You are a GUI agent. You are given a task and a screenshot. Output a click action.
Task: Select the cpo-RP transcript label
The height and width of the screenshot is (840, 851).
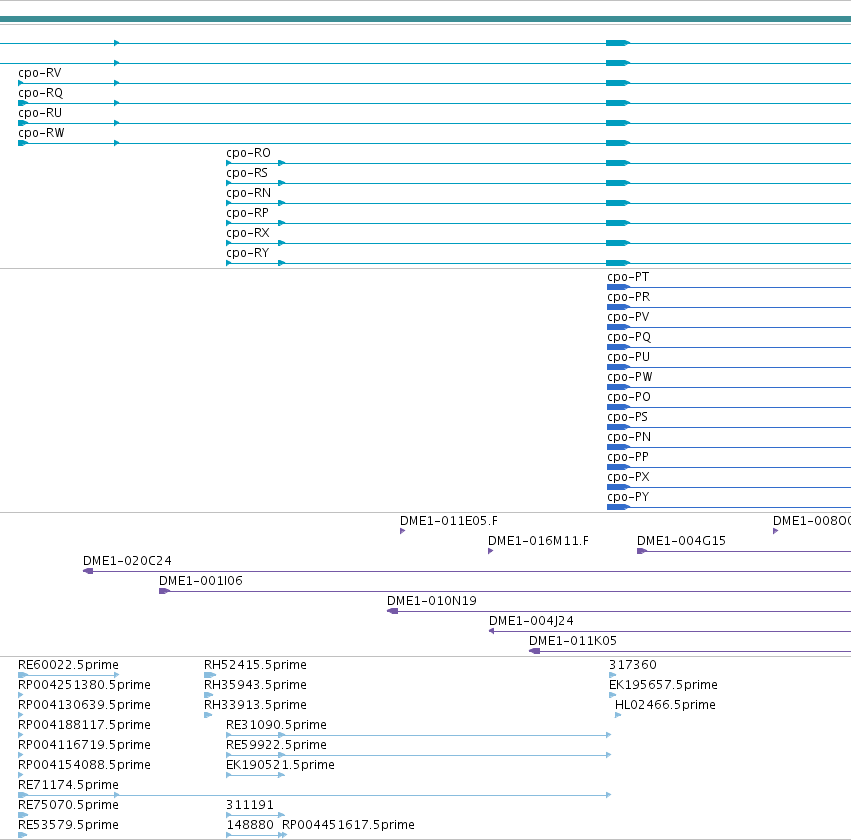247,213
